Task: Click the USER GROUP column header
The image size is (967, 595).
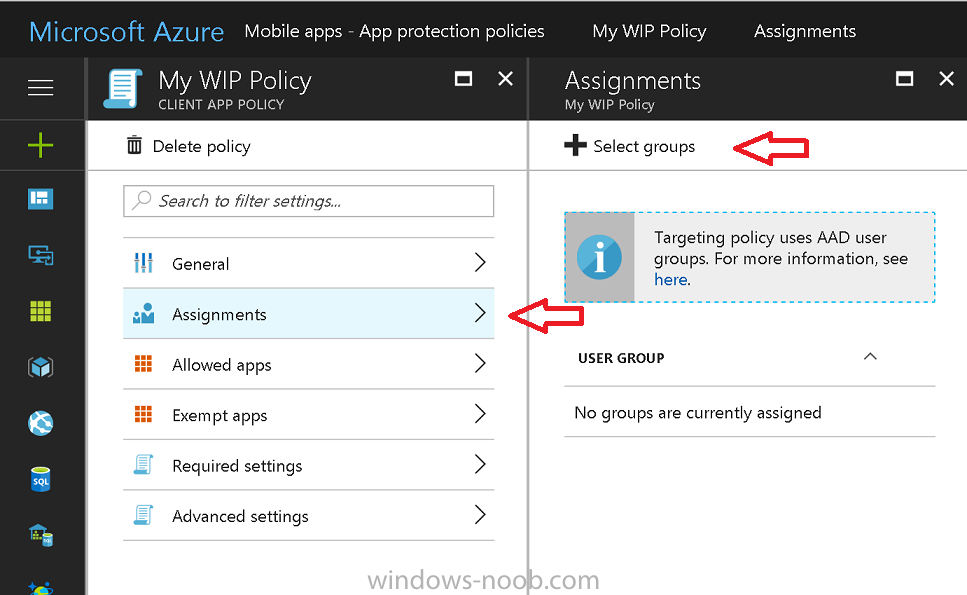Action: point(621,358)
